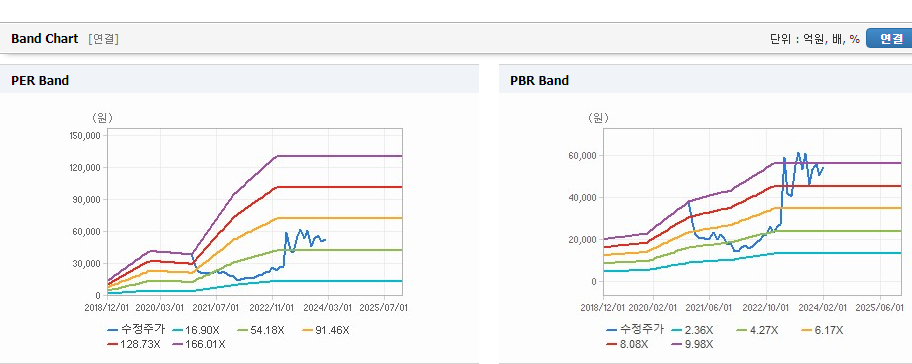912x364 pixels.
Task: Click the 2025/06/01 date on the PBR chart
Action: point(878,307)
